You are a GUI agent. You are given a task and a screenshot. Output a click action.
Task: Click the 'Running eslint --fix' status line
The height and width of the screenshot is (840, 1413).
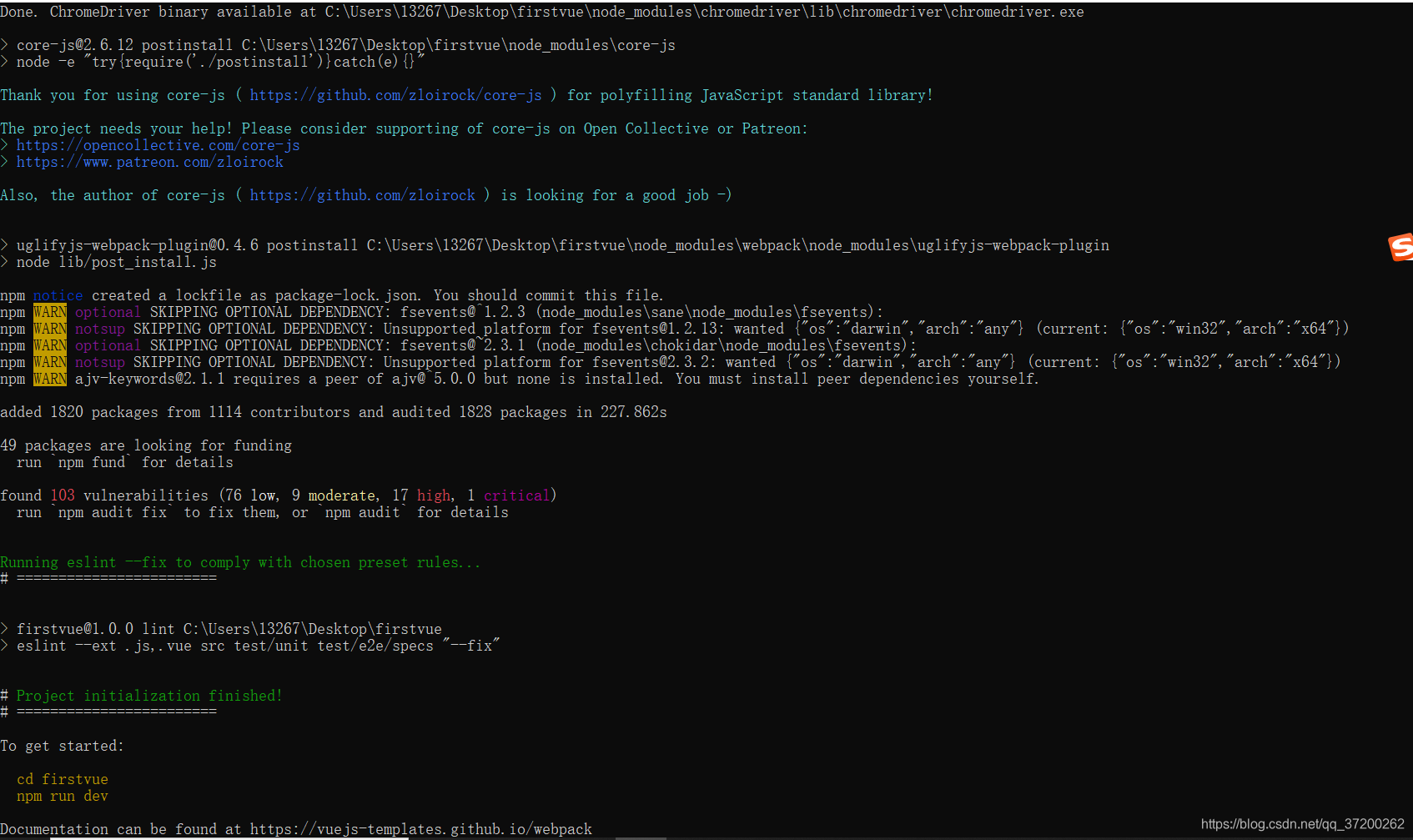[x=240, y=562]
